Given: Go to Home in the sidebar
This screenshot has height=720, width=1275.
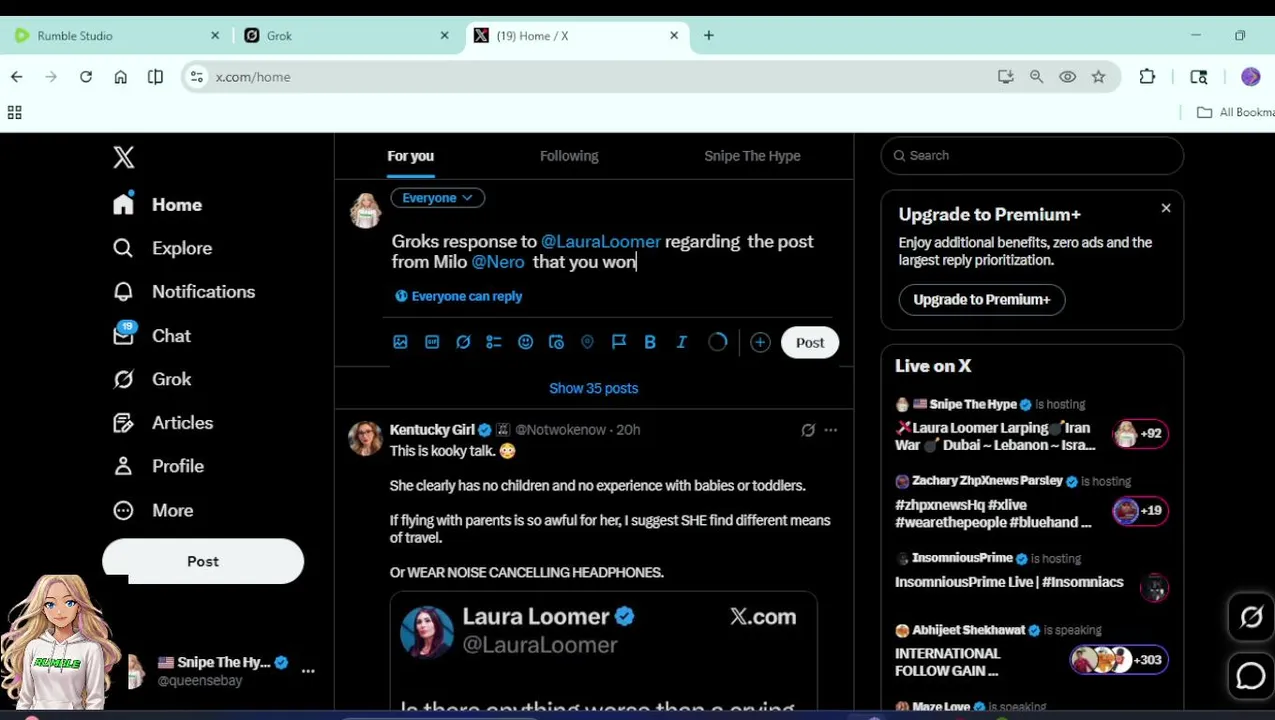Looking at the screenshot, I should (x=158, y=204).
